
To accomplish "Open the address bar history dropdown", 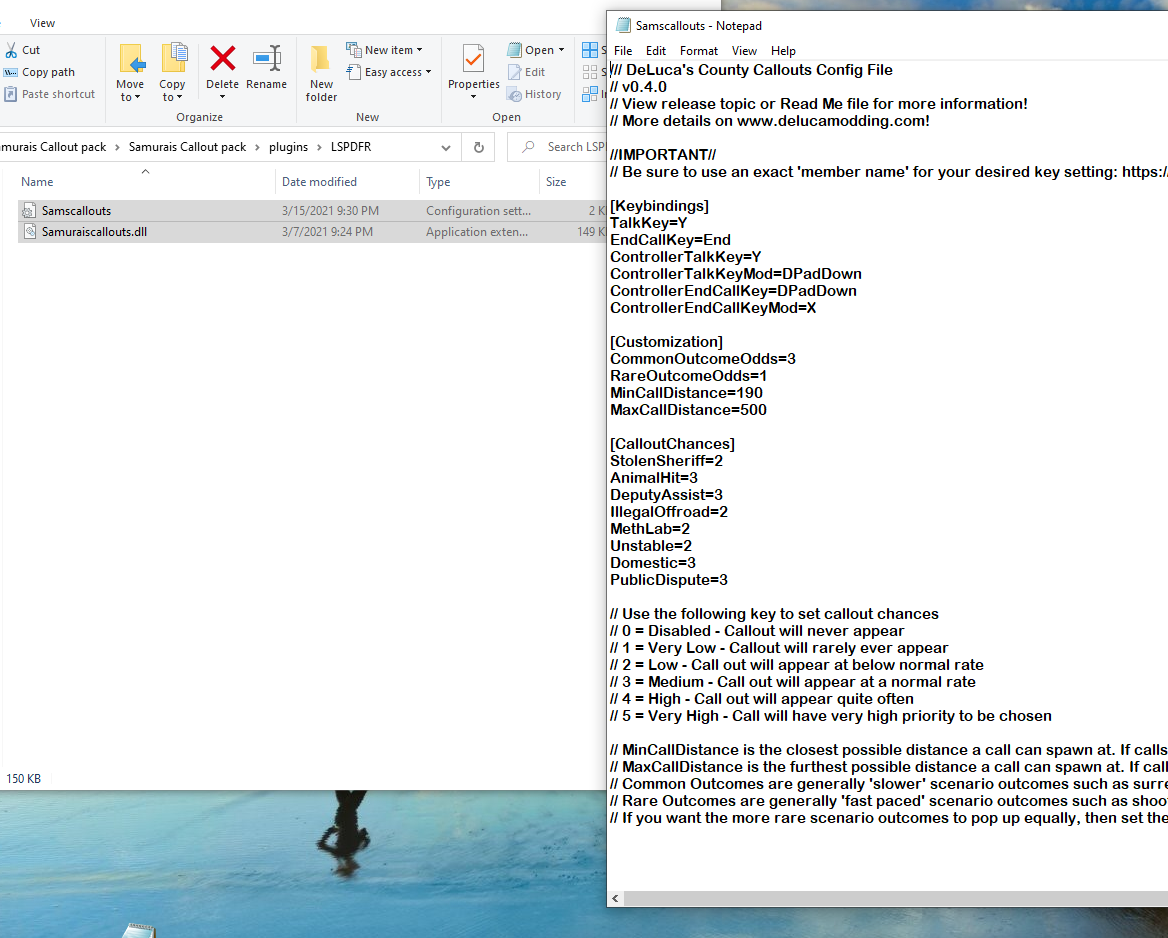I will click(445, 148).
